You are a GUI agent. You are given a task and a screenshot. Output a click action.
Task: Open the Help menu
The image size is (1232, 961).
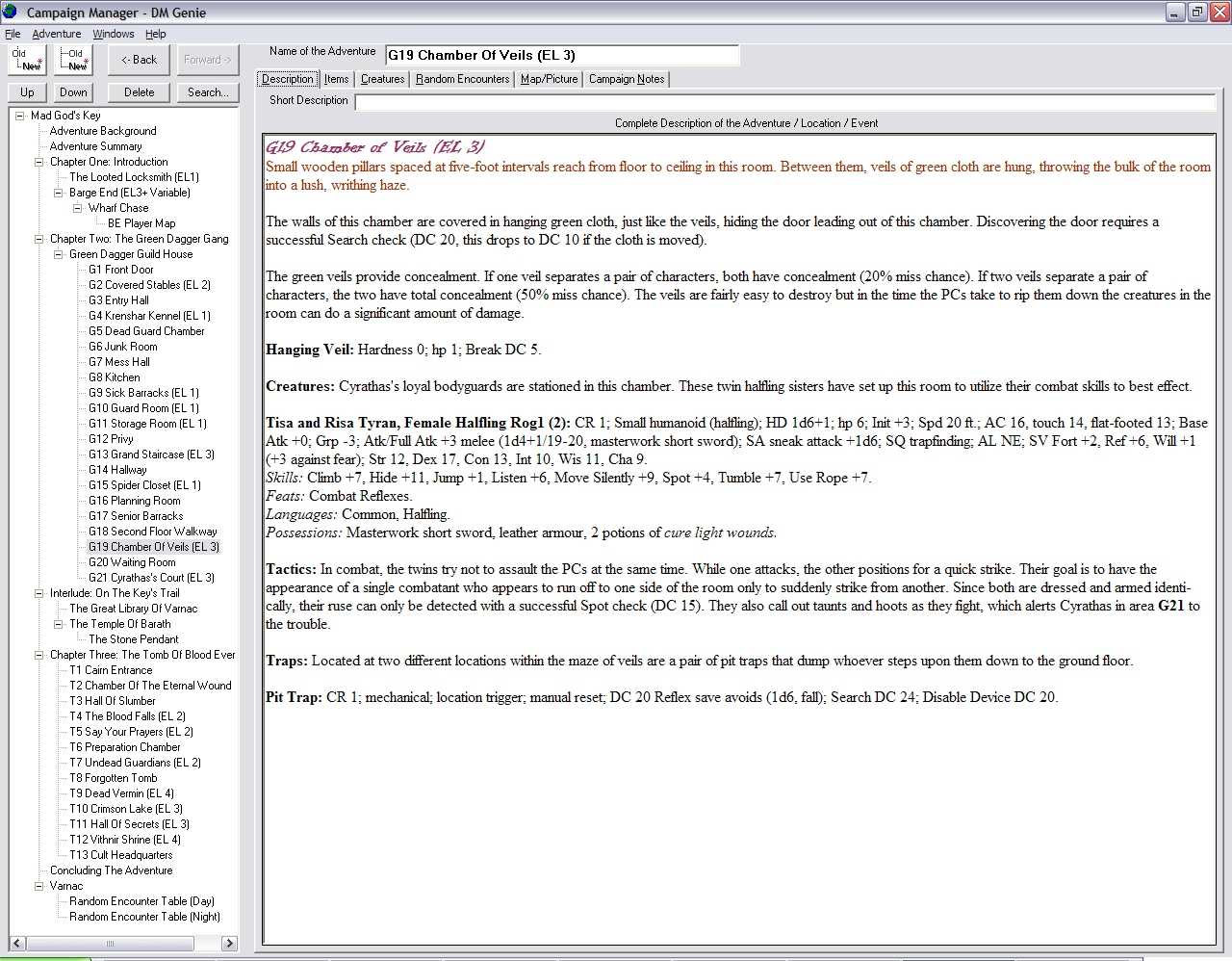[156, 34]
